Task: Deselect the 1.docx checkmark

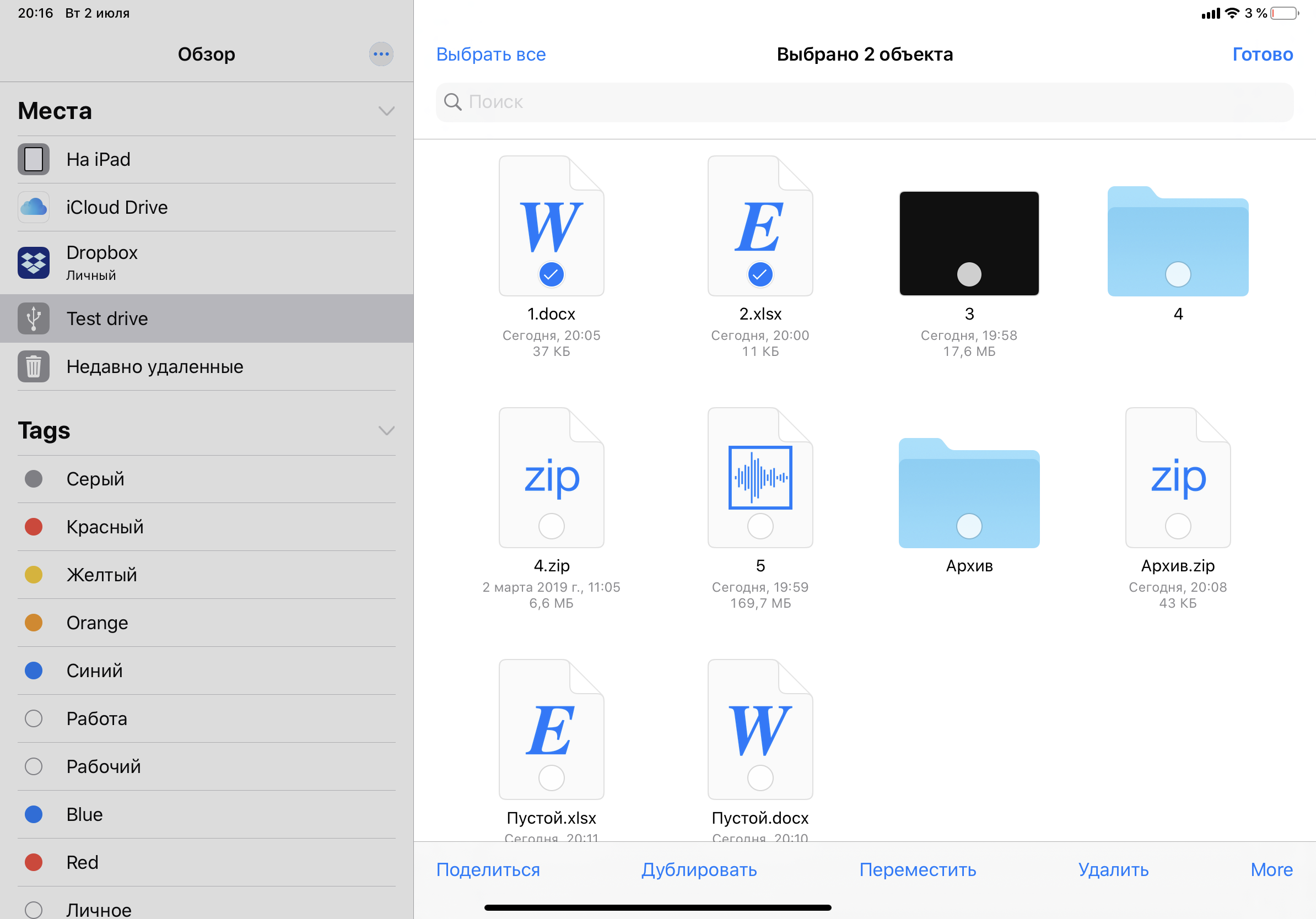Action: click(x=552, y=274)
